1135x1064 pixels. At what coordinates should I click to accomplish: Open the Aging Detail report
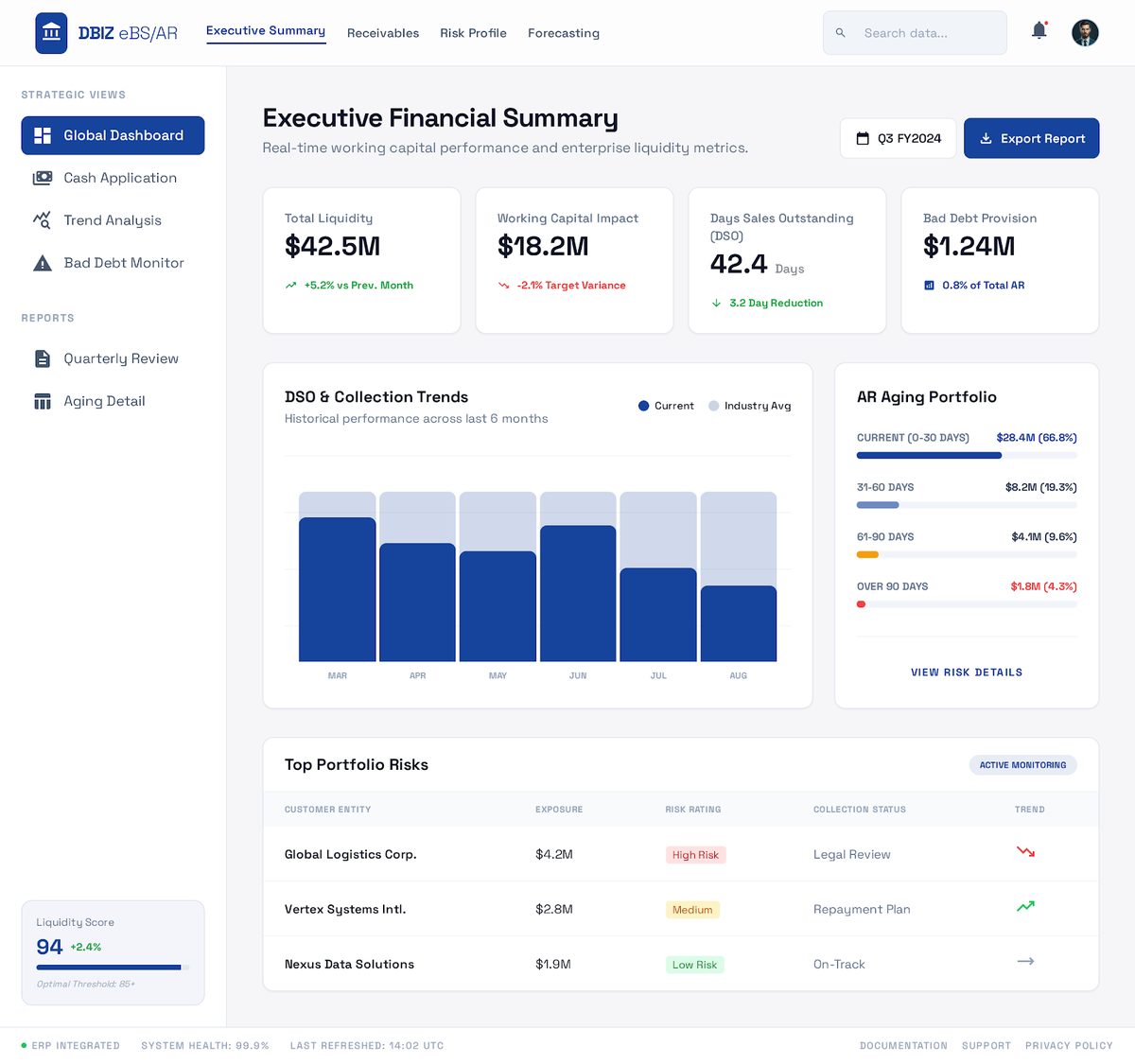[x=113, y=401]
